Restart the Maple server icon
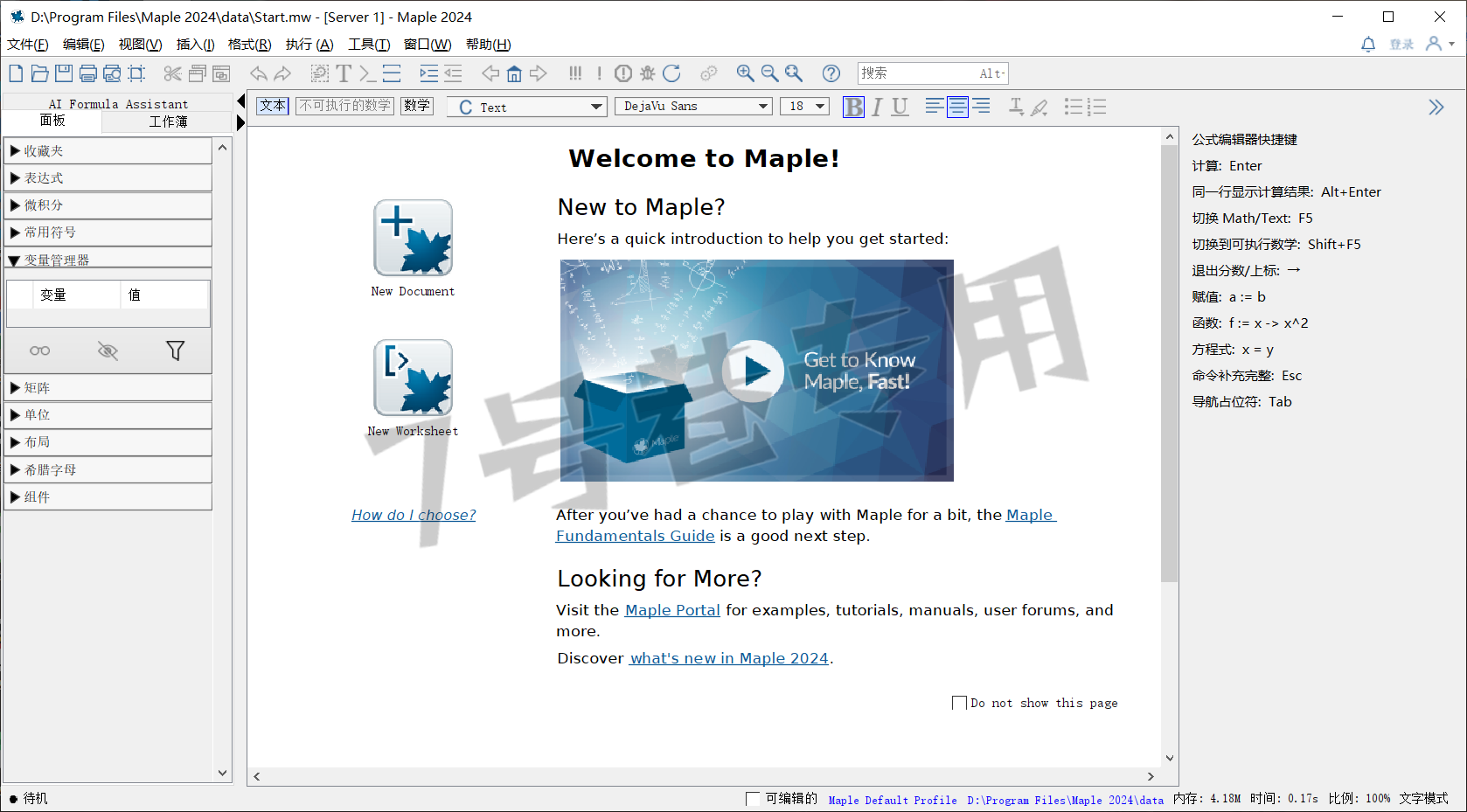1467x812 pixels. [x=671, y=73]
